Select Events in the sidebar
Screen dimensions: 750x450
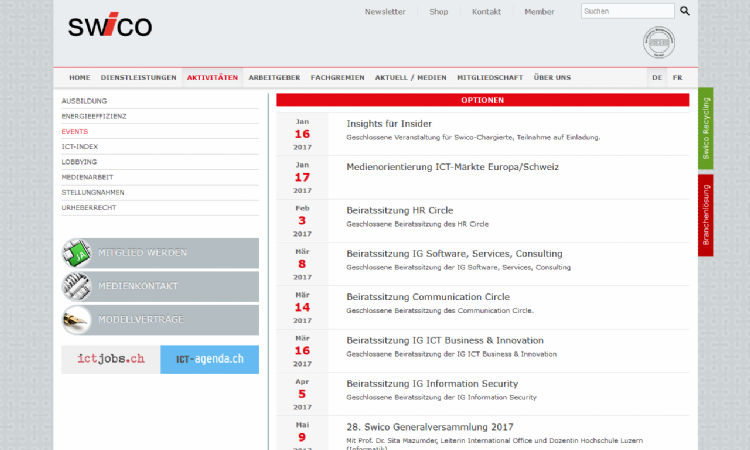pyautogui.click(x=75, y=131)
